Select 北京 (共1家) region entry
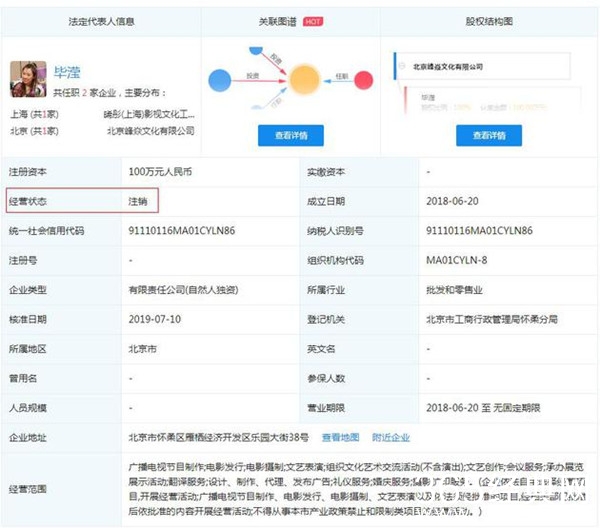Viewport: 600px width, 528px height. coord(34,131)
